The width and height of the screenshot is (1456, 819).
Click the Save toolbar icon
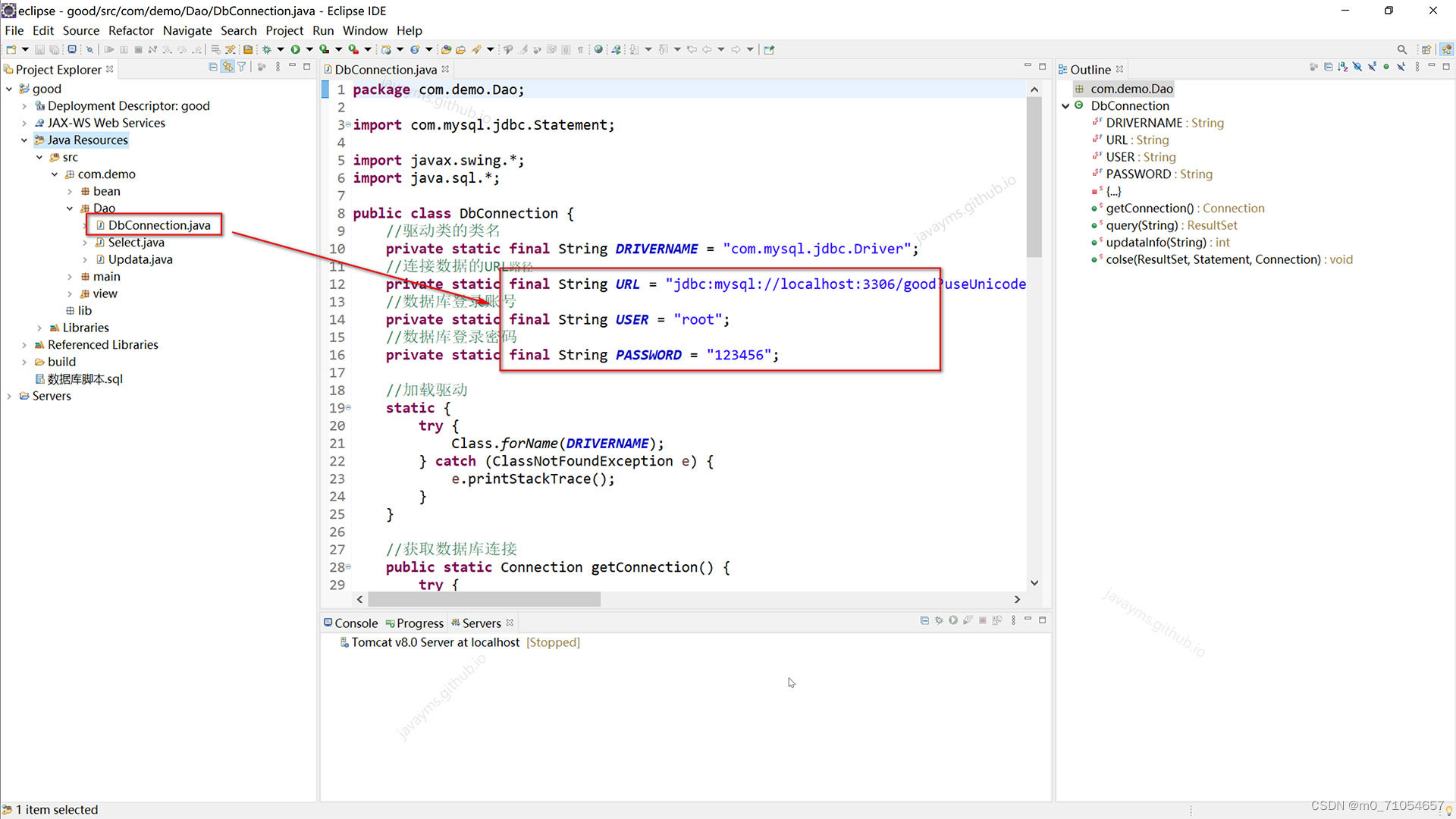click(x=39, y=49)
